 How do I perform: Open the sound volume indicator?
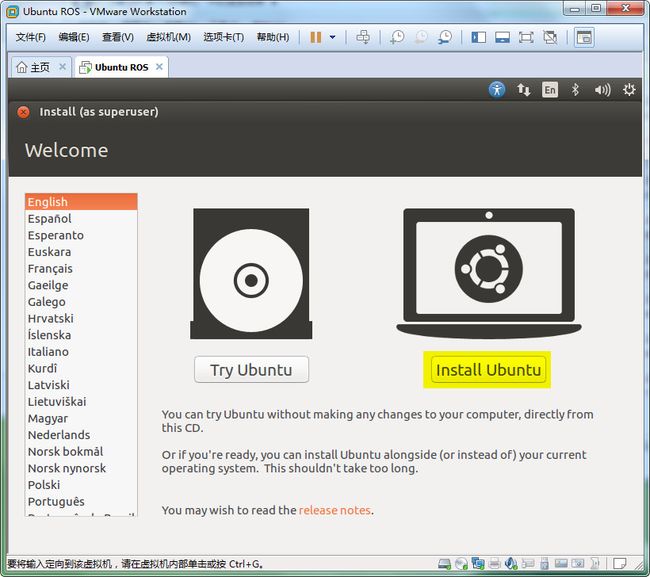tap(602, 90)
